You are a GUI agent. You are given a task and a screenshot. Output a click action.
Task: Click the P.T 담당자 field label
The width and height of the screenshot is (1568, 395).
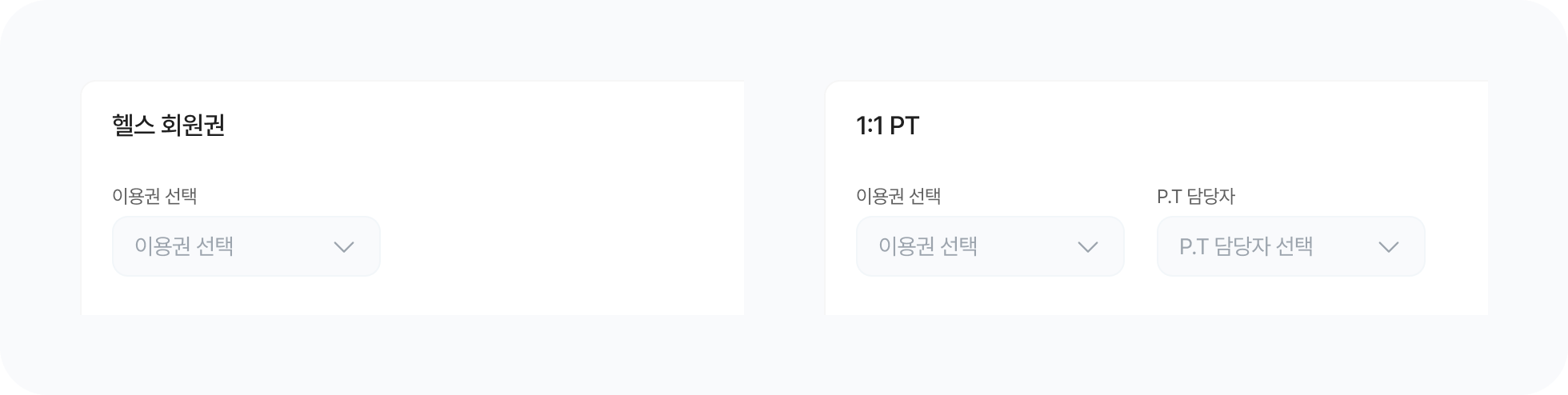[1196, 196]
